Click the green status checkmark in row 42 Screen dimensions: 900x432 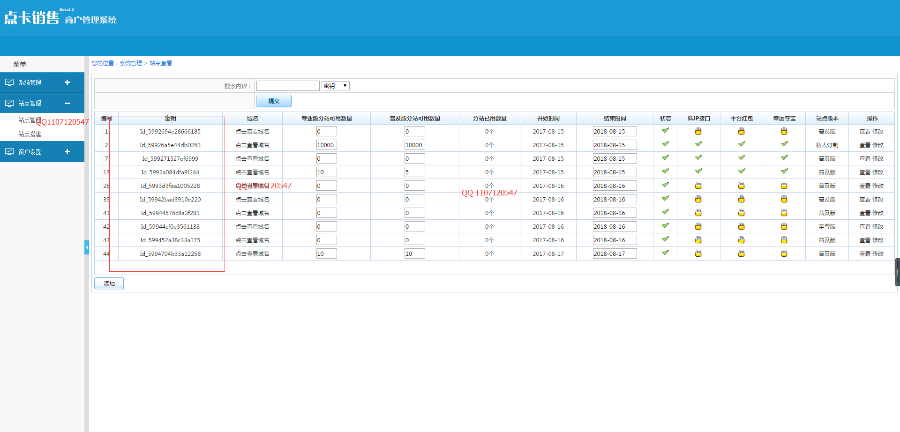pos(665,225)
